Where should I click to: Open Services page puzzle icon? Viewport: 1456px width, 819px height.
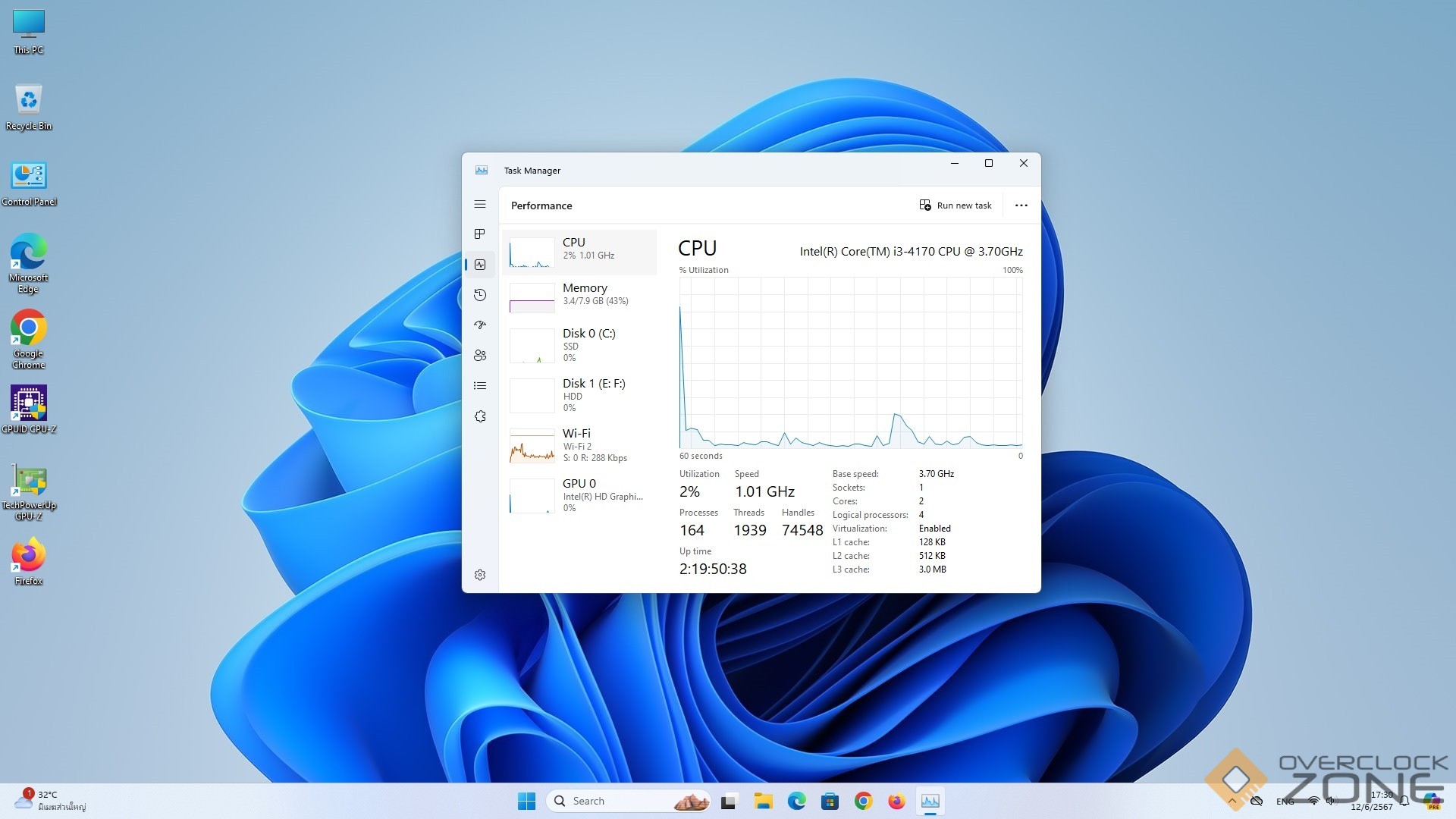[479, 416]
